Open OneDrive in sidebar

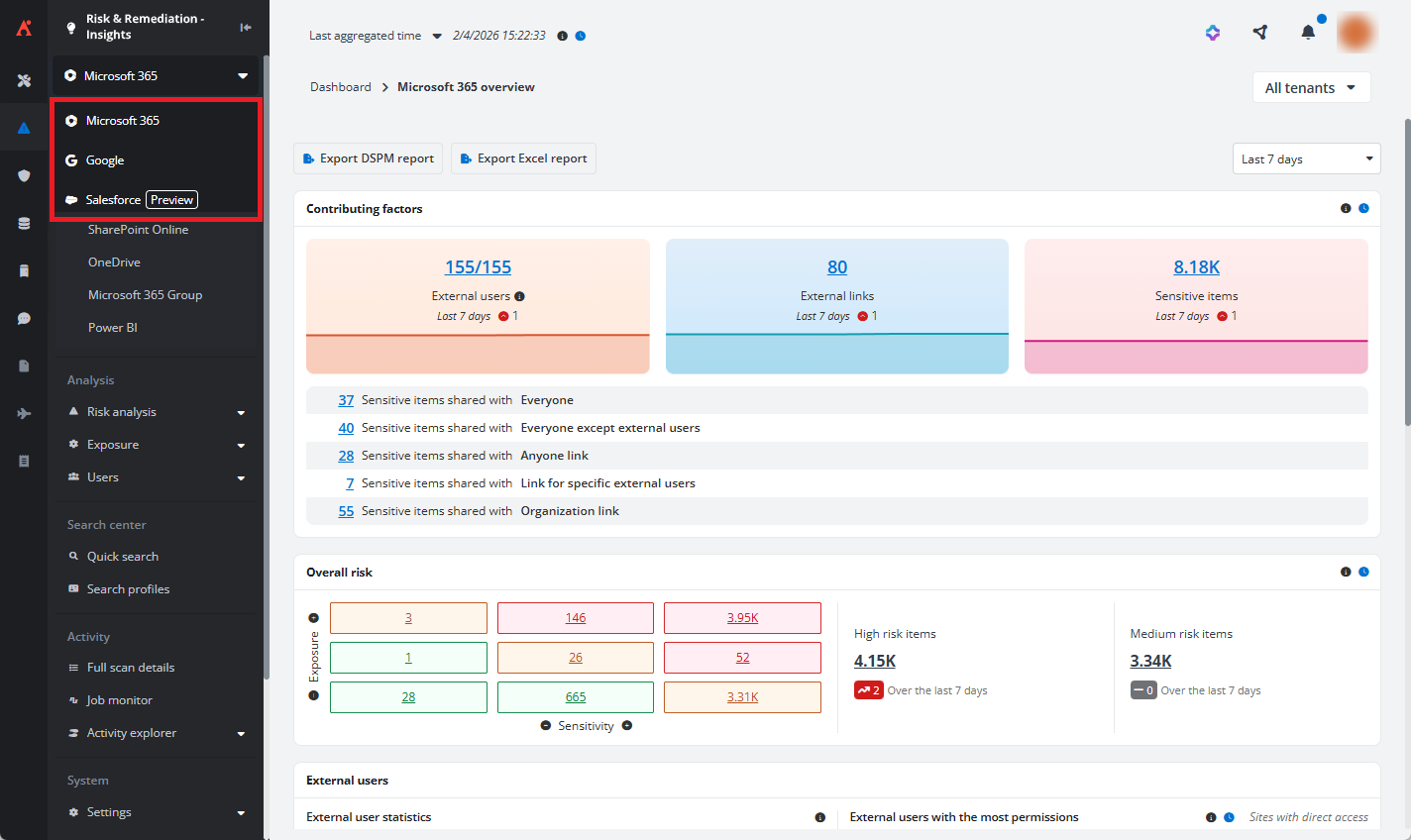[x=114, y=262]
